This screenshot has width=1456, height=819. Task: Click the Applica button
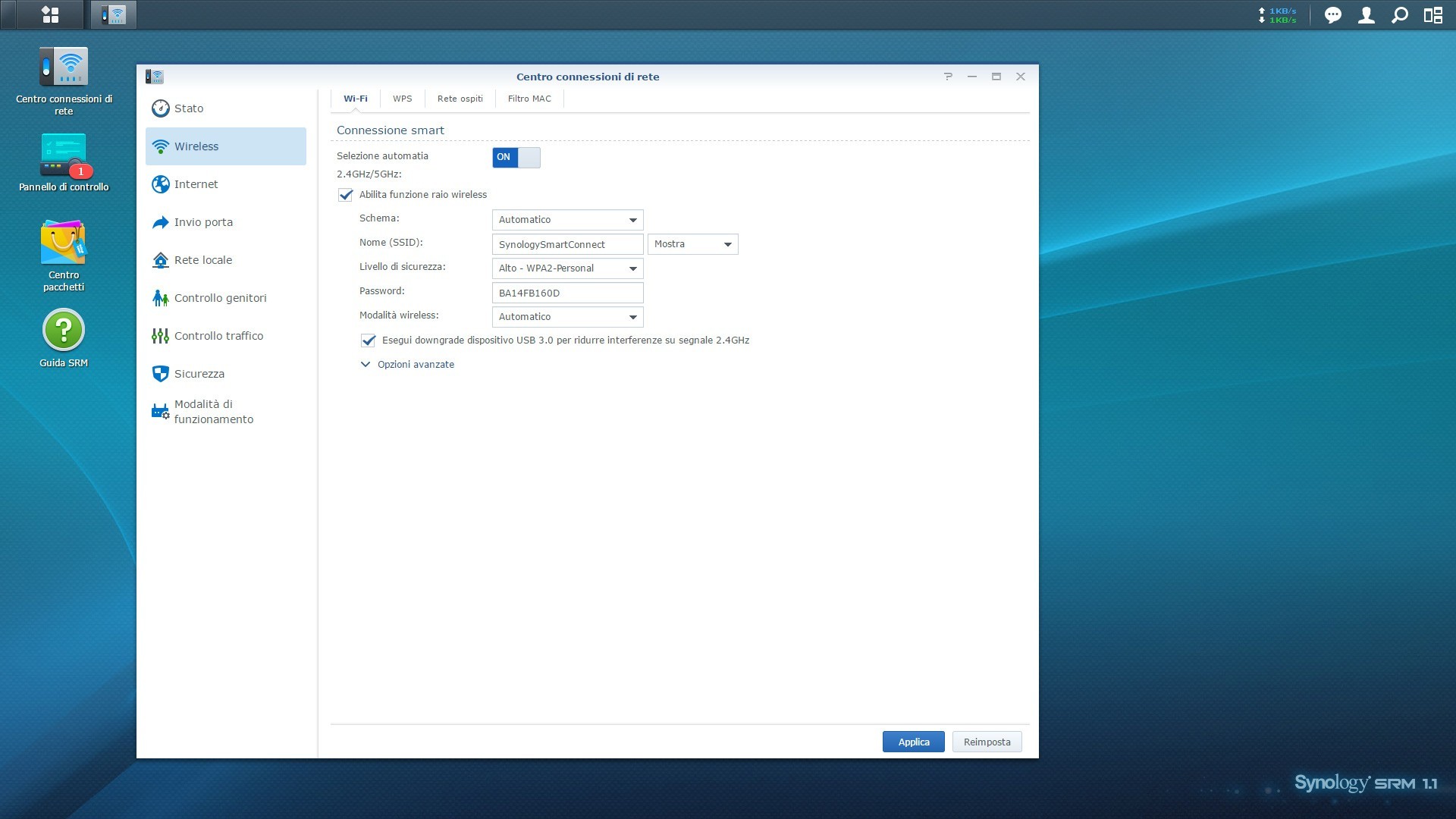(x=913, y=742)
